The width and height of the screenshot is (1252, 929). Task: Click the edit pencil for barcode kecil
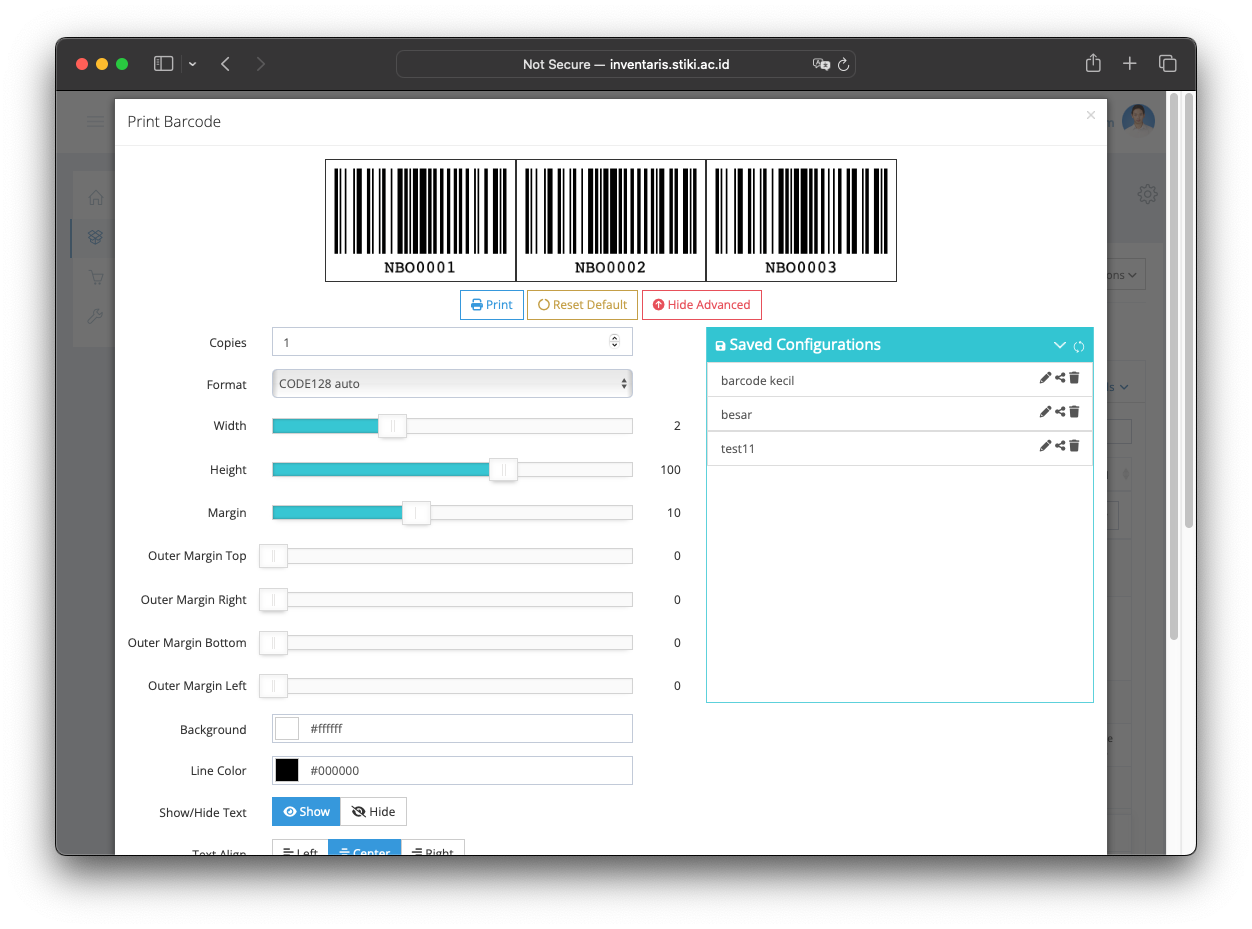1045,378
